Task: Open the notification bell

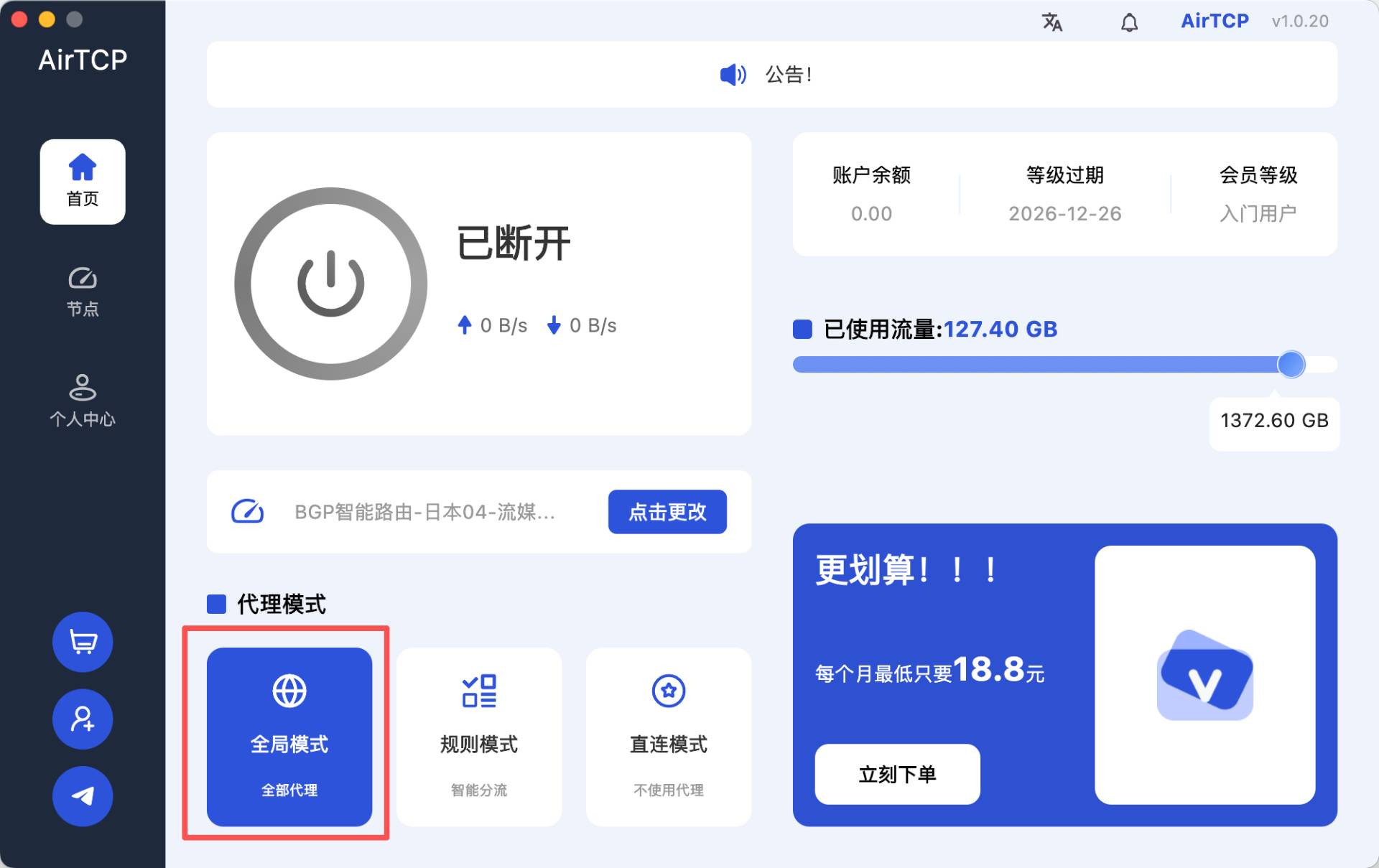Action: pyautogui.click(x=1129, y=23)
